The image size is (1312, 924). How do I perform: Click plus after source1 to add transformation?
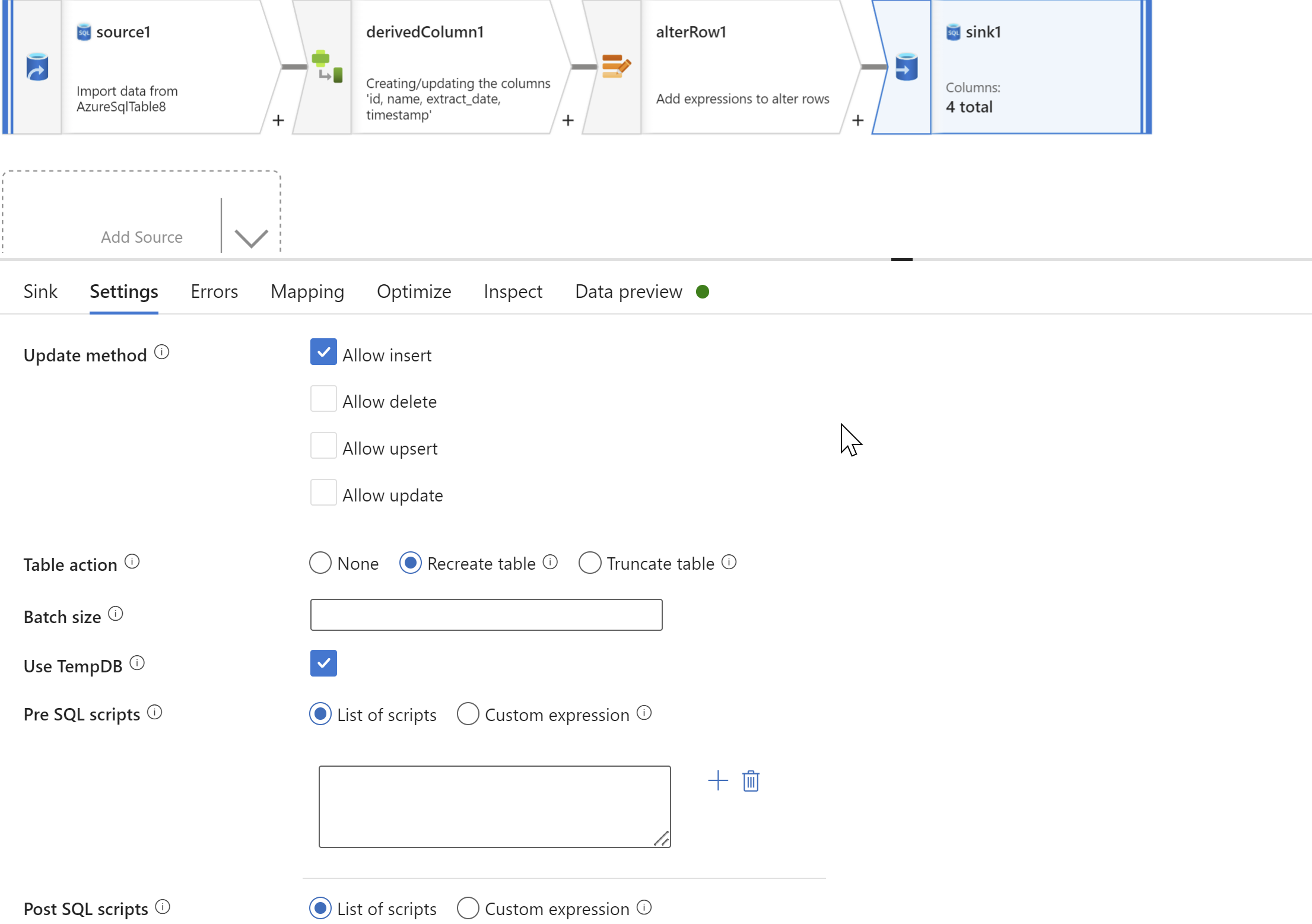click(x=278, y=120)
